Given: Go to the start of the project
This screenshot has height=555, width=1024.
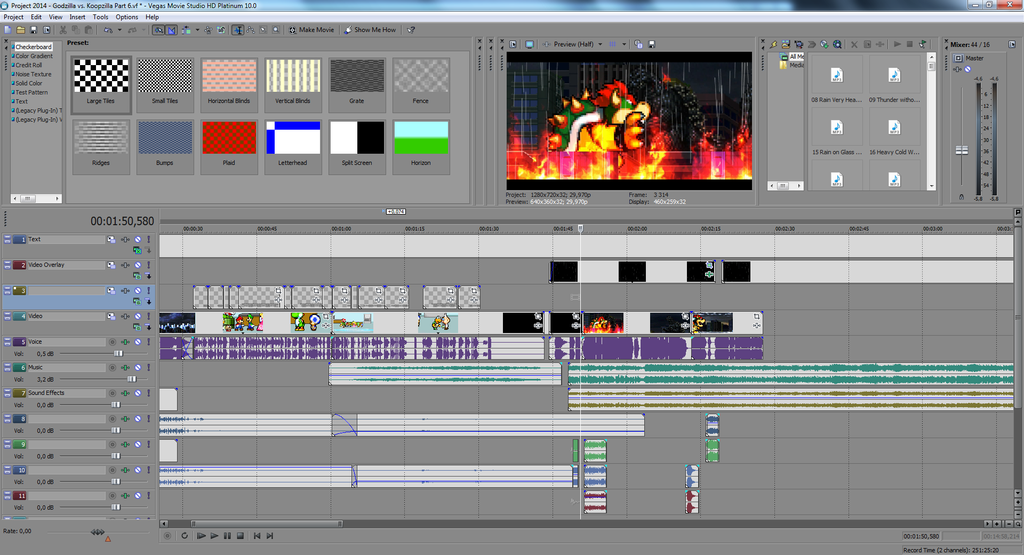Looking at the screenshot, I should coord(257,535).
